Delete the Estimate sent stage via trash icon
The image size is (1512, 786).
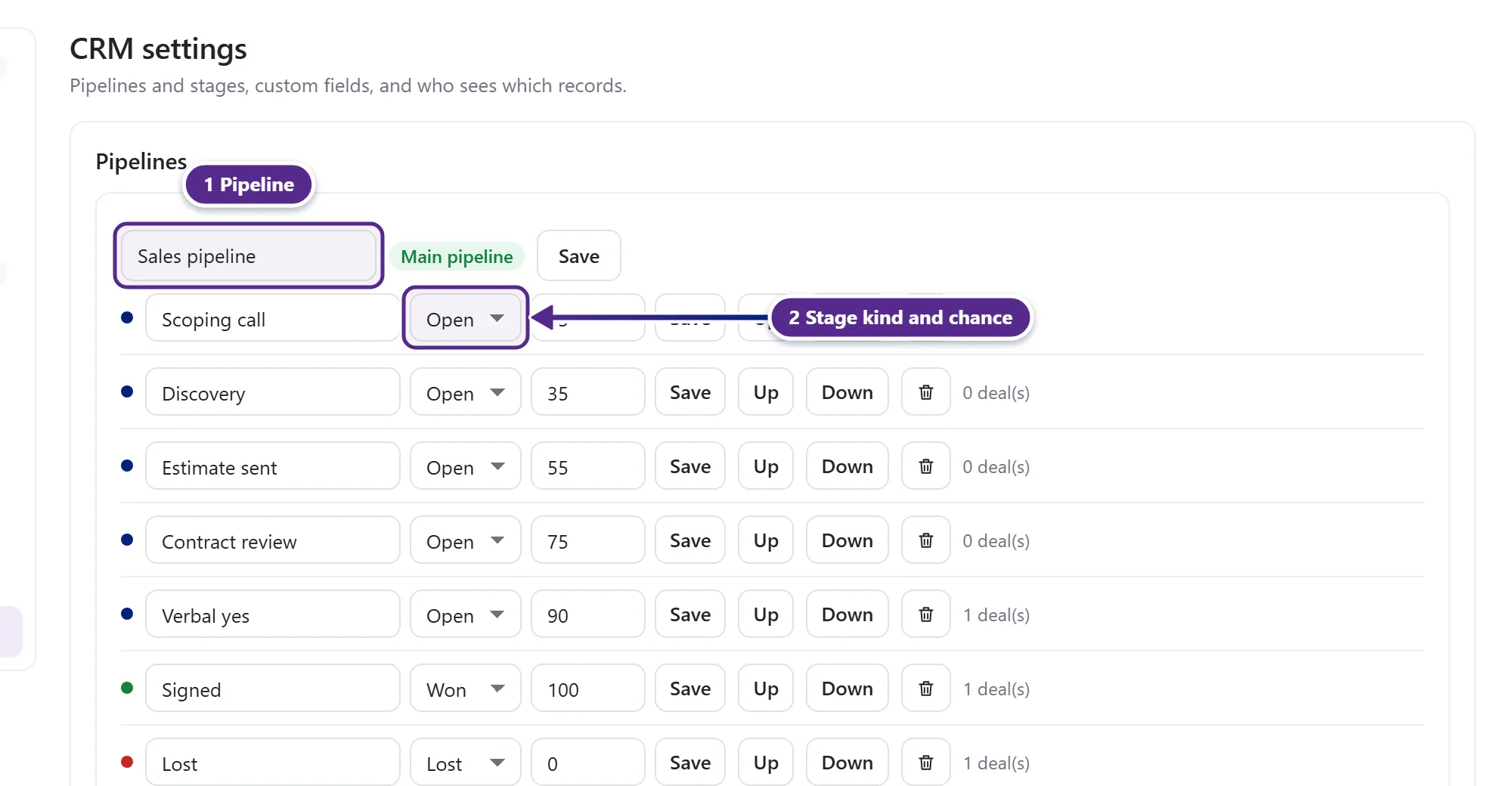tap(925, 466)
